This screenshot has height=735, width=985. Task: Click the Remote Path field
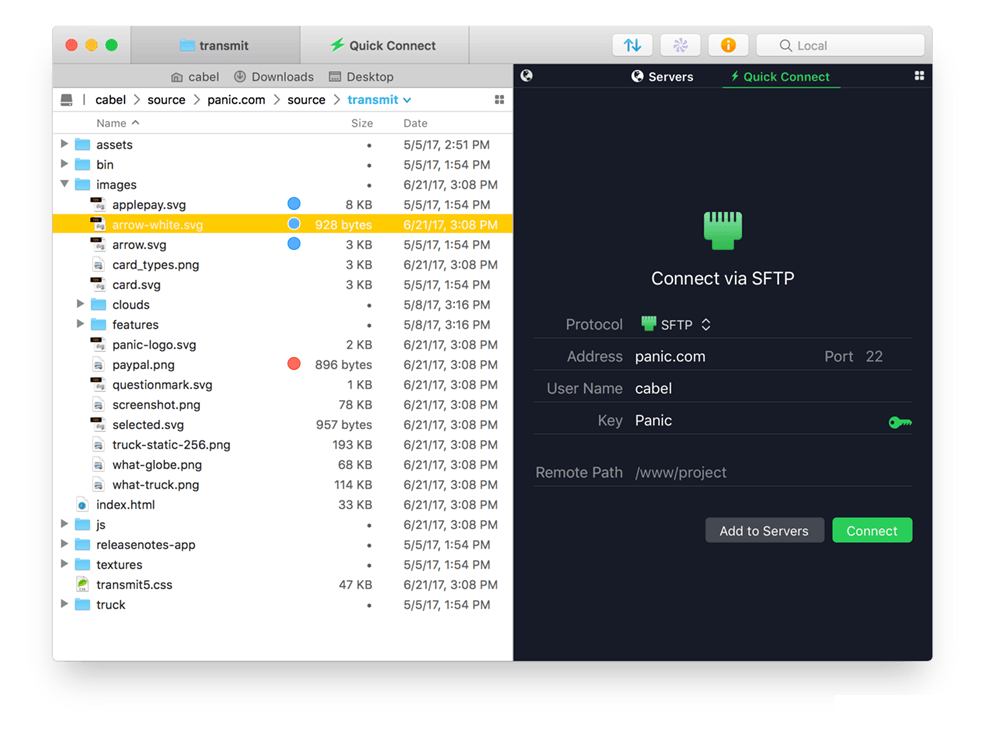773,472
